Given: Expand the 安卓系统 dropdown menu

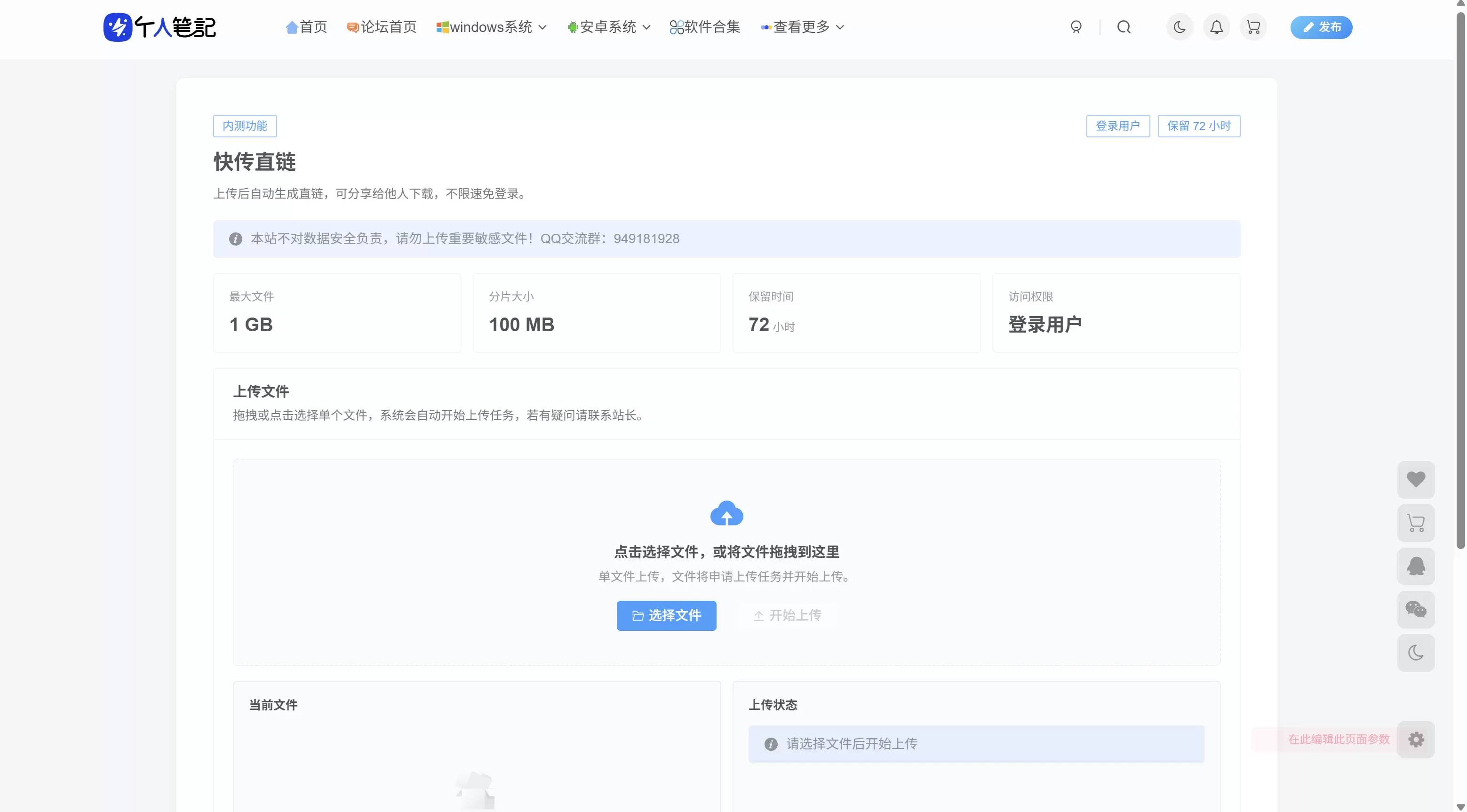Looking at the screenshot, I should click(609, 27).
